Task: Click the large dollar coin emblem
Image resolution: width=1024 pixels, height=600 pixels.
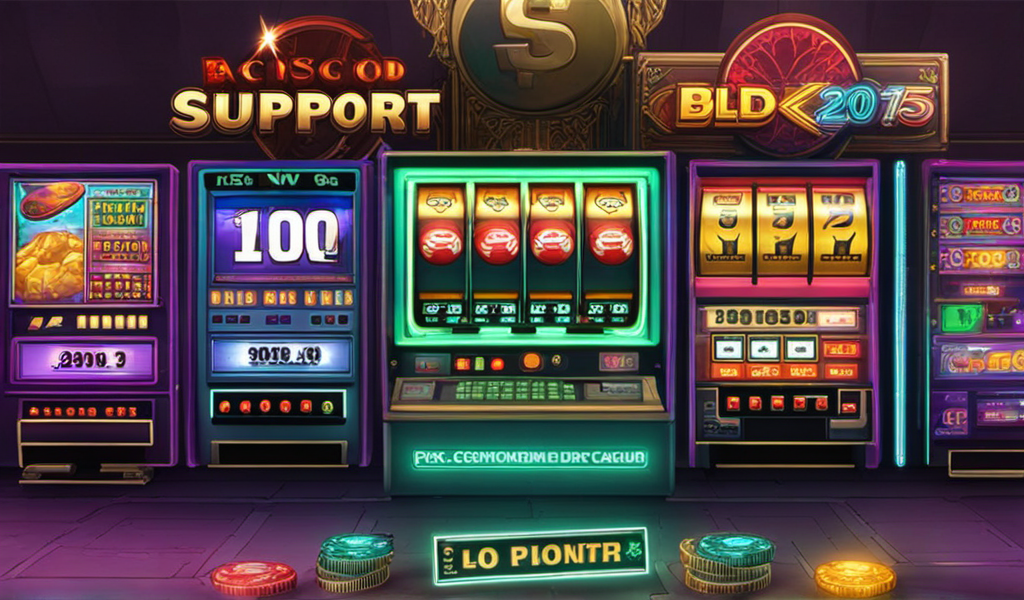Action: tap(538, 51)
